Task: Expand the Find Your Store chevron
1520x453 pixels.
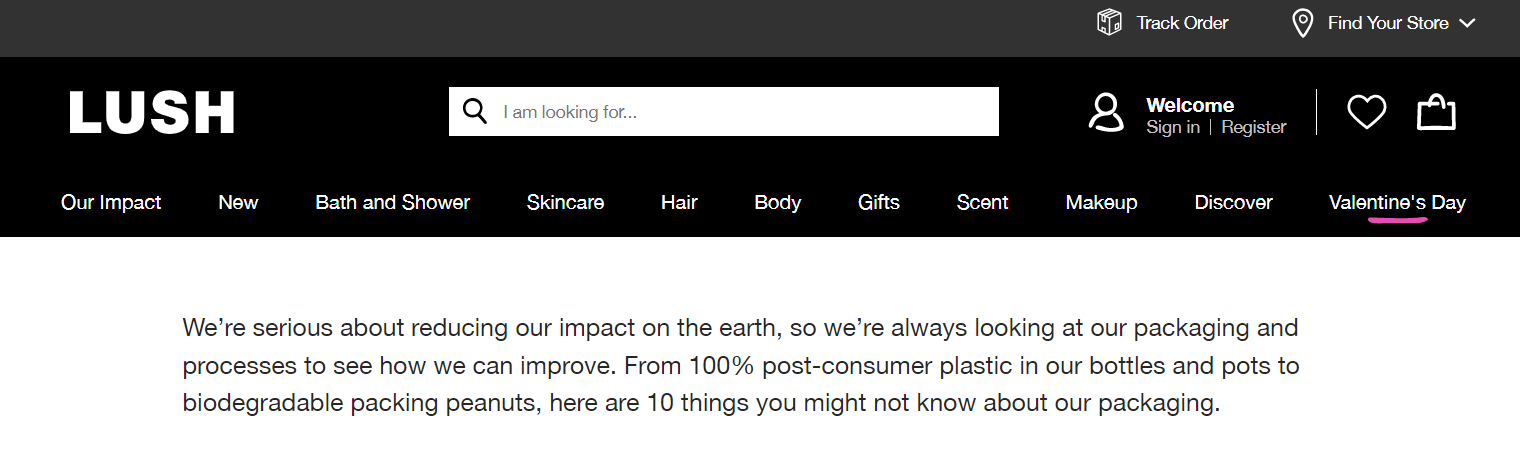Action: [1467, 23]
